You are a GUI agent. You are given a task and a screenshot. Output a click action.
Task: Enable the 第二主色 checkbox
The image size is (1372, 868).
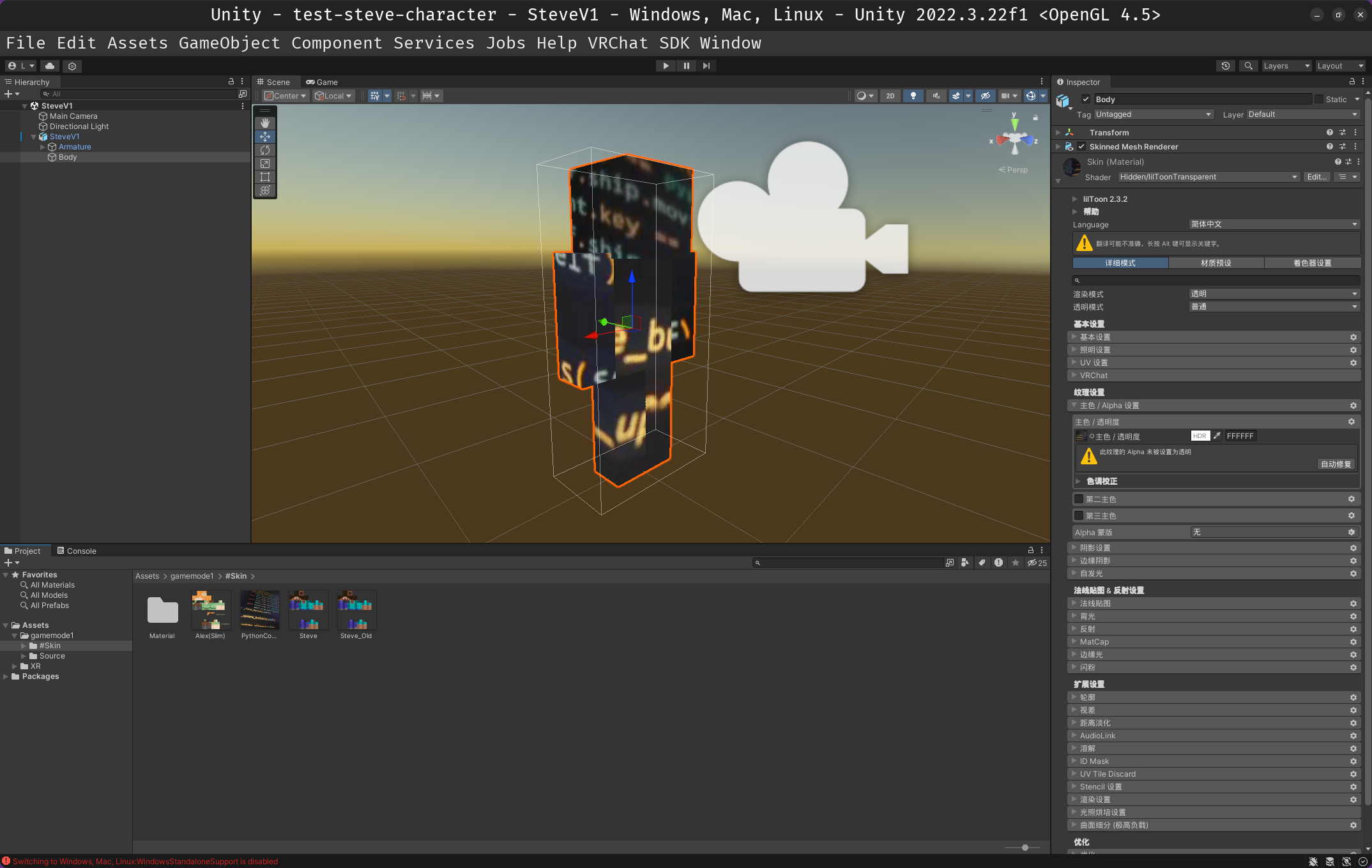tap(1079, 499)
